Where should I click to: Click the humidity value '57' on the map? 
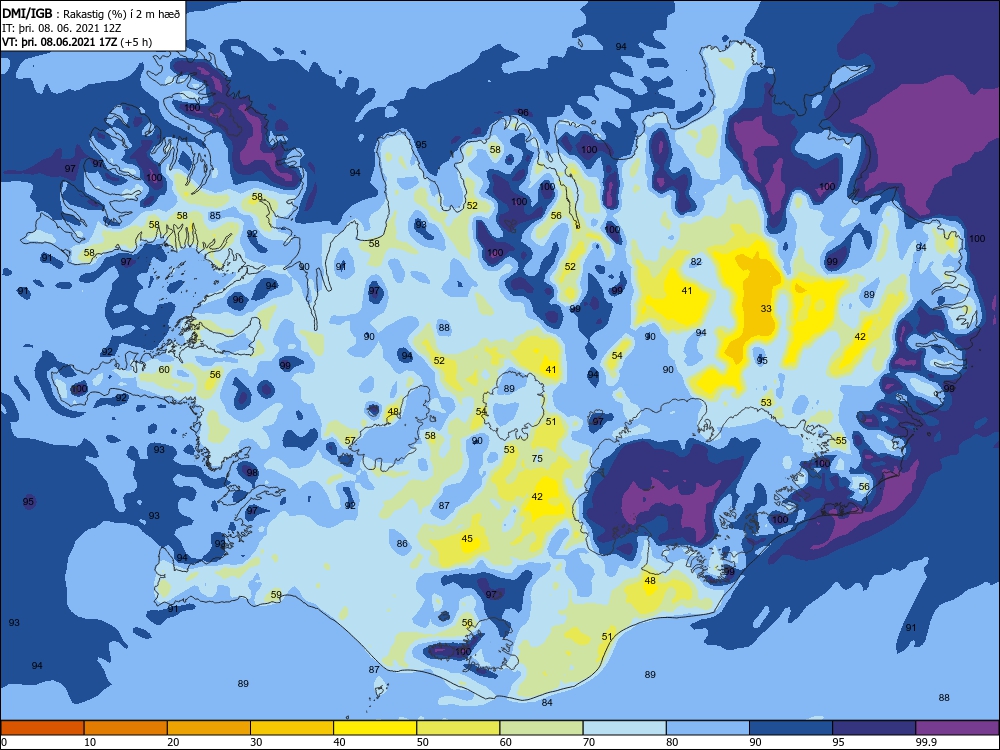tap(349, 440)
